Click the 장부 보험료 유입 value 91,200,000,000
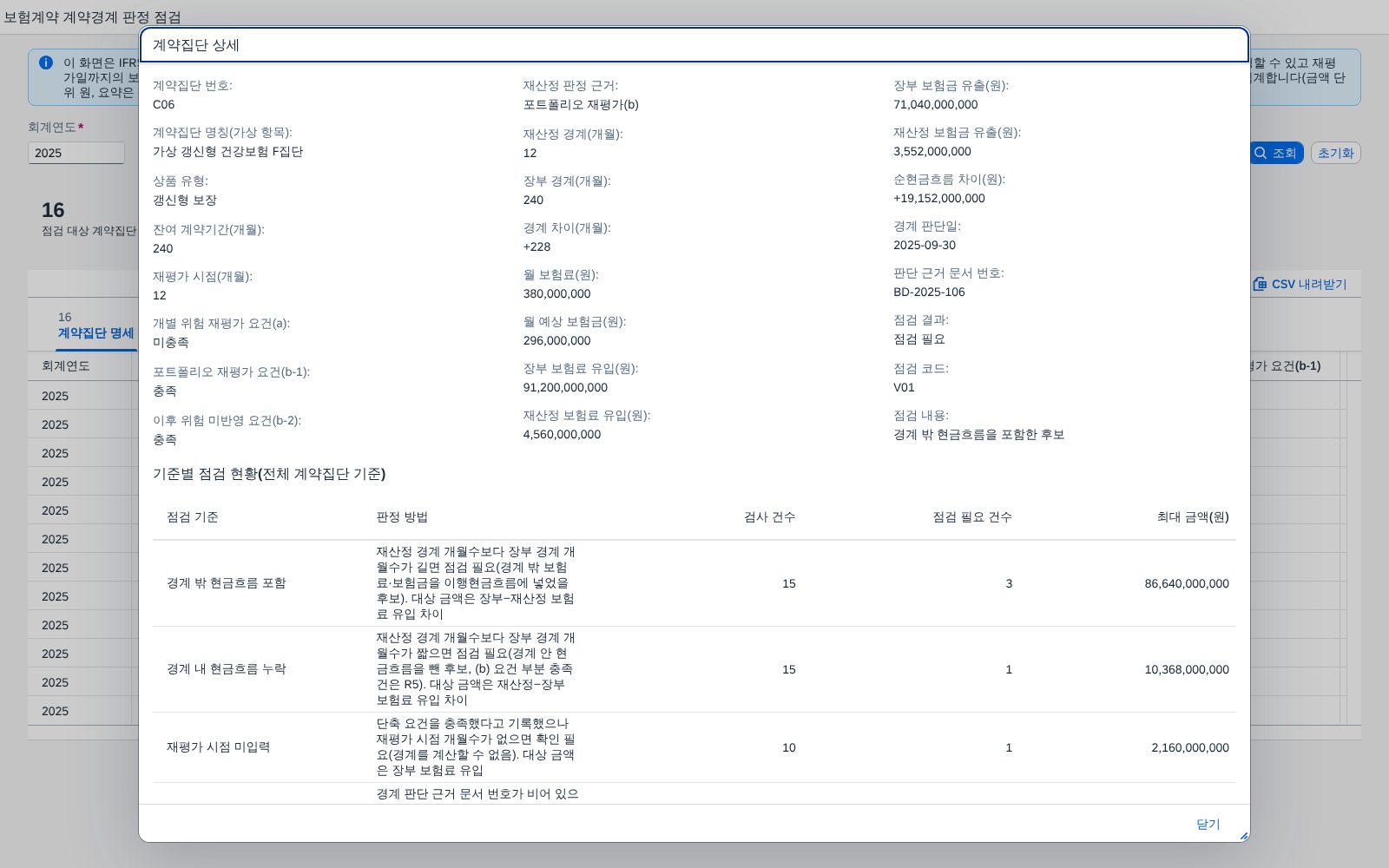Screen dimensions: 1389x868 coord(565,387)
